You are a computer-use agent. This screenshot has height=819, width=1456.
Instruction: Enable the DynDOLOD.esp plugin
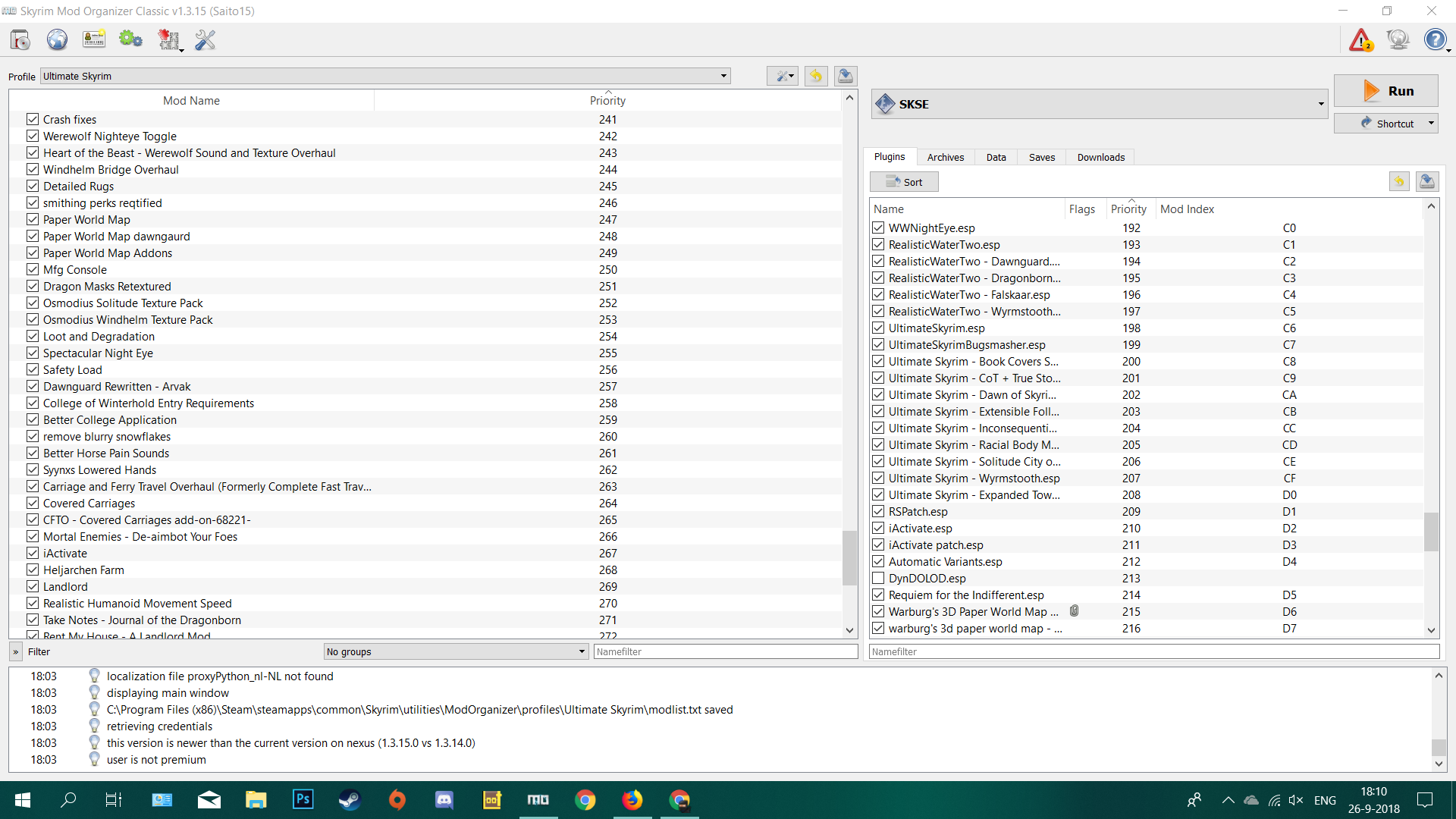[878, 578]
